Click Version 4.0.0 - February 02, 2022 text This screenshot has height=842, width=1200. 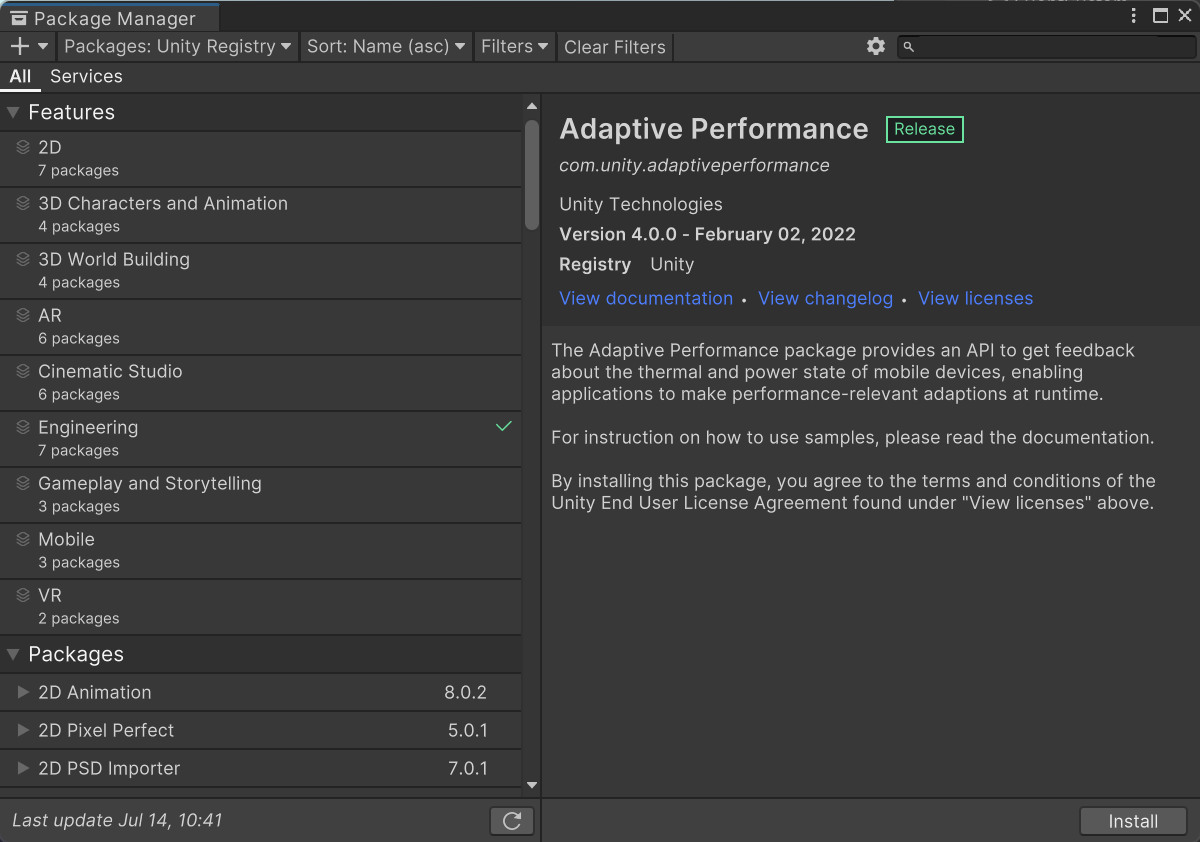[x=707, y=234]
